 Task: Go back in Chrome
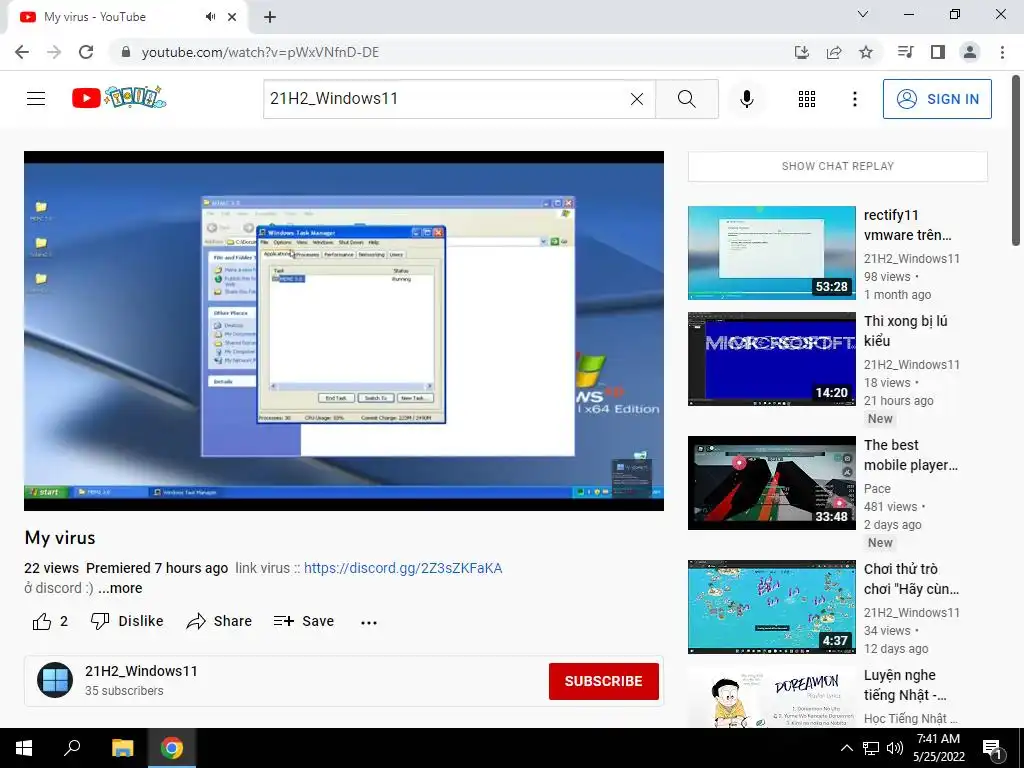[22, 52]
